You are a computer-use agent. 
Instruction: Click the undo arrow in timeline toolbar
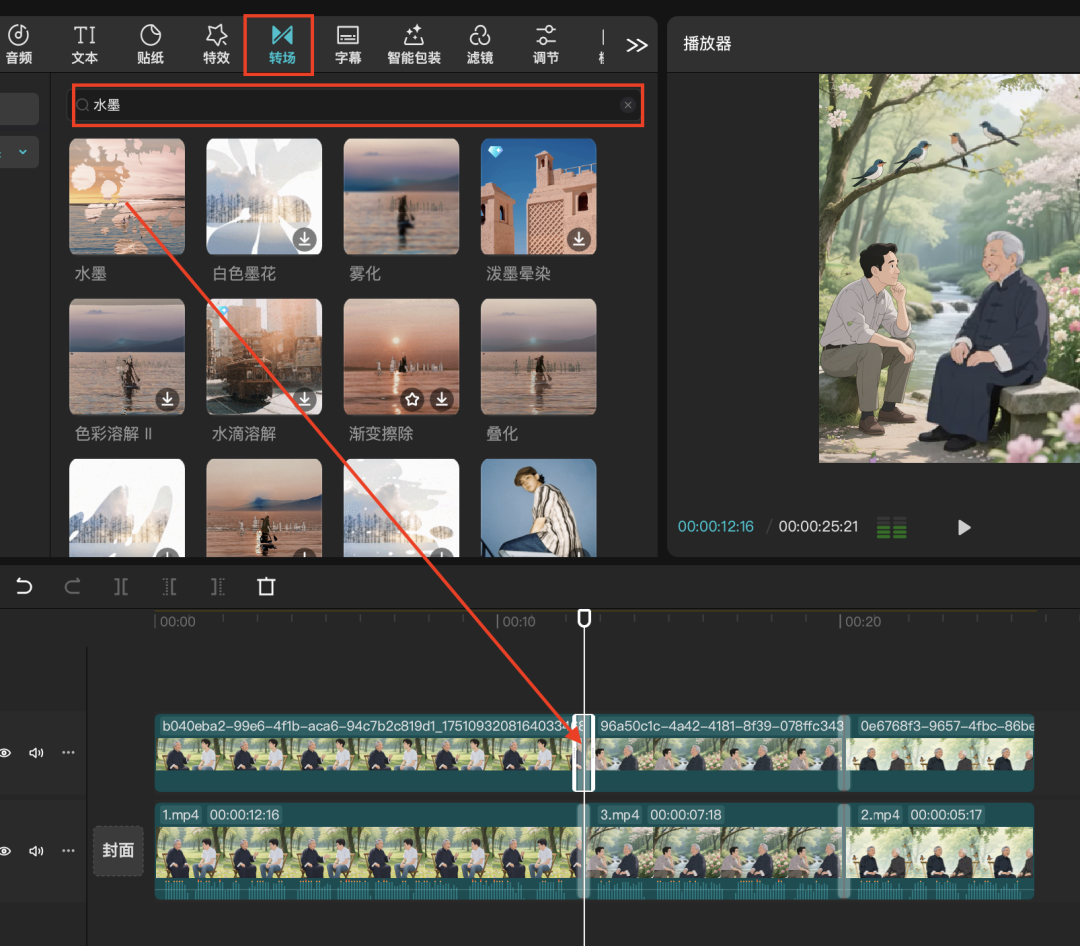click(x=24, y=587)
